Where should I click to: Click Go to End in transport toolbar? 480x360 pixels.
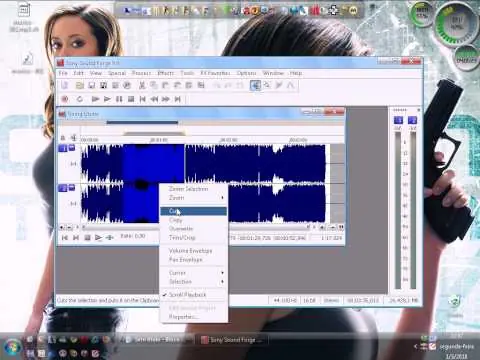coord(178,99)
